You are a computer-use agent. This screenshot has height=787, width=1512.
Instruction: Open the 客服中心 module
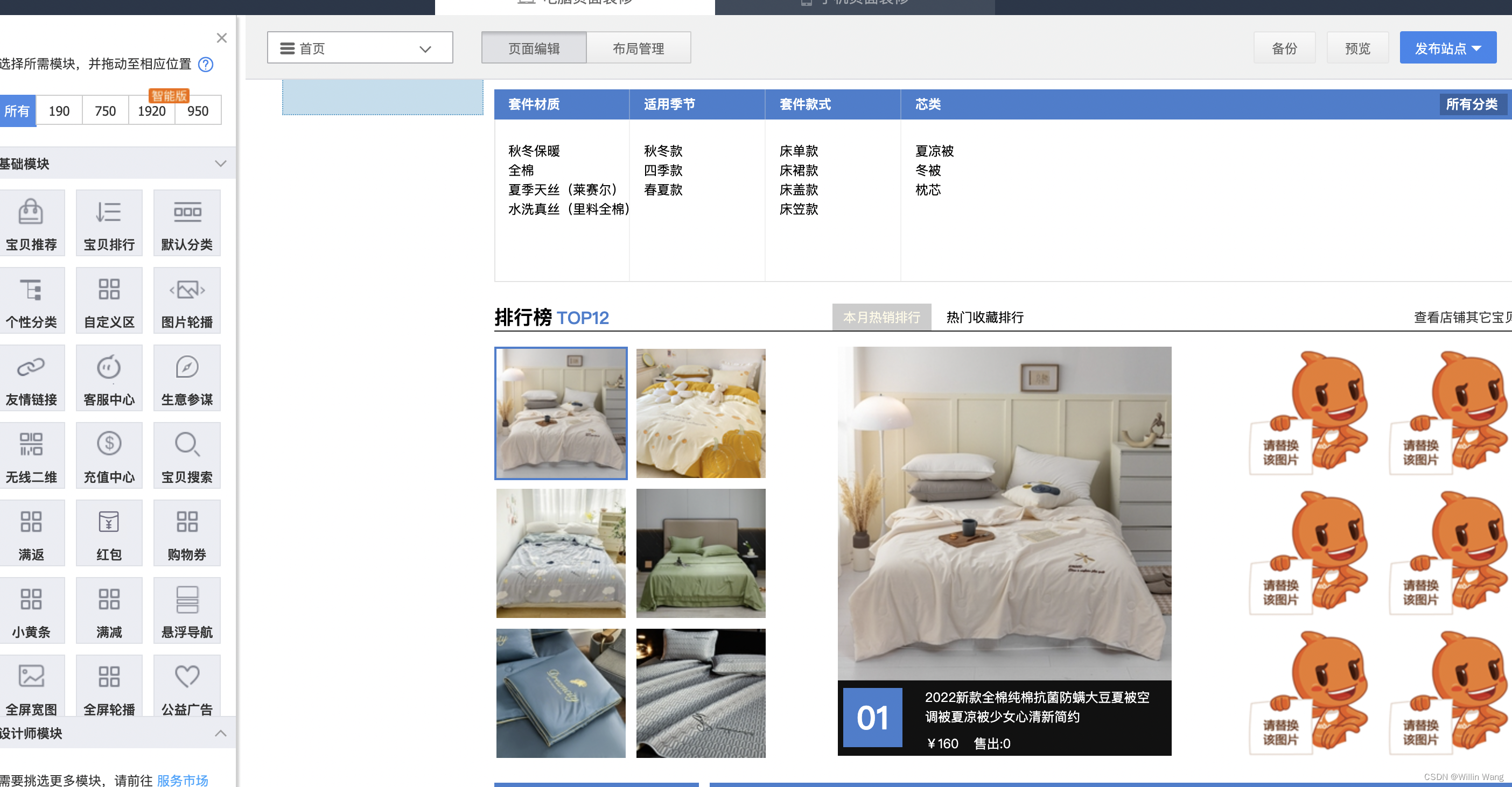[109, 378]
